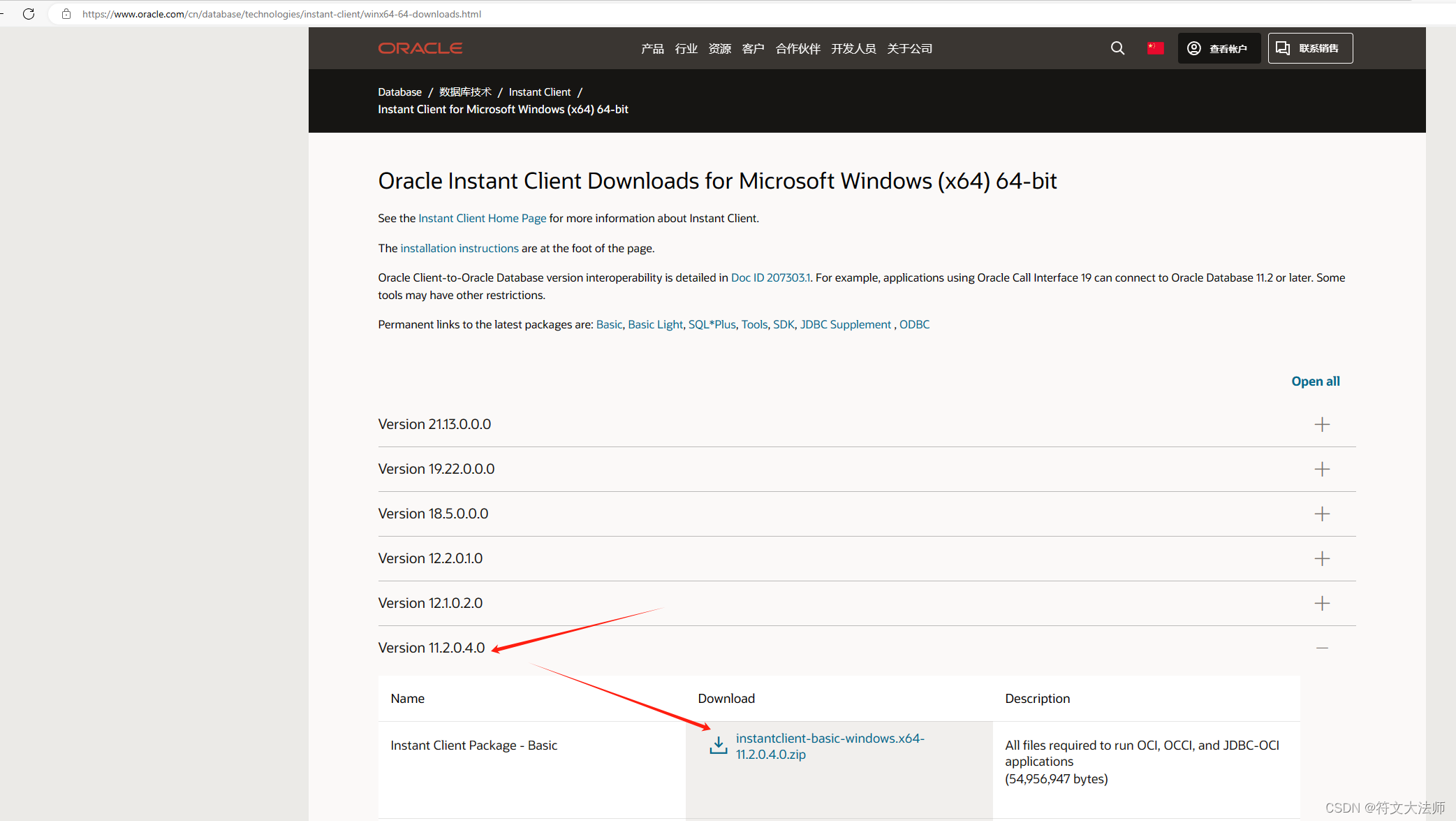Click the address bar lock icon
The height and width of the screenshot is (821, 1456).
(66, 14)
